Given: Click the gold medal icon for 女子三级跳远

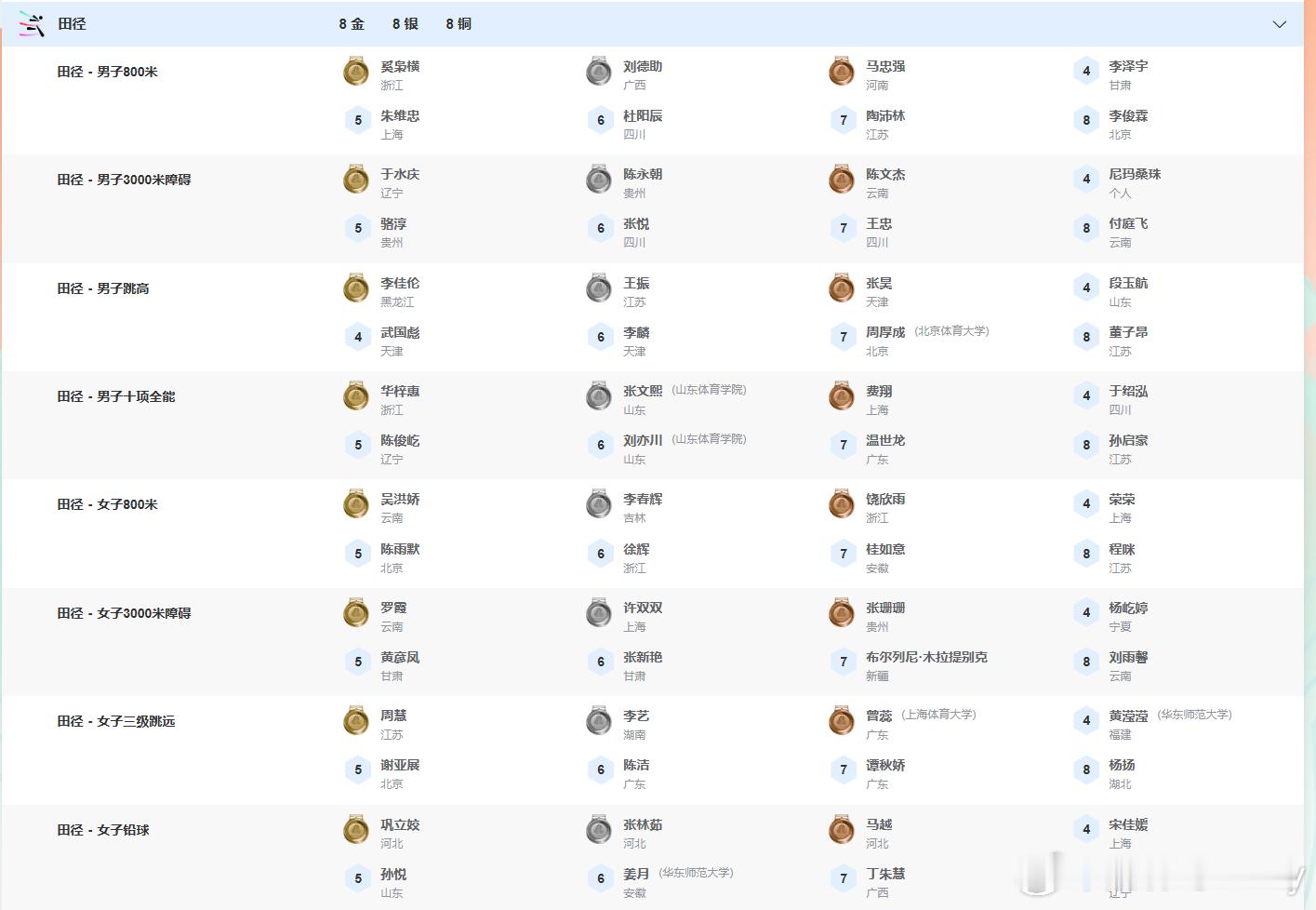Looking at the screenshot, I should (x=356, y=720).
